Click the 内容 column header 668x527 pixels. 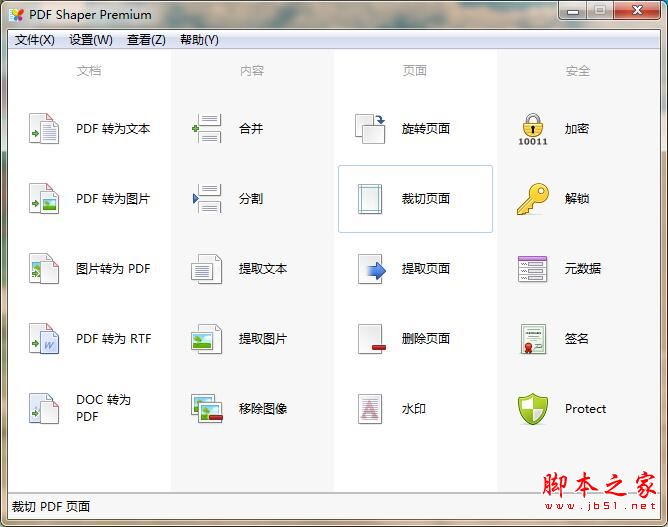coord(252,71)
